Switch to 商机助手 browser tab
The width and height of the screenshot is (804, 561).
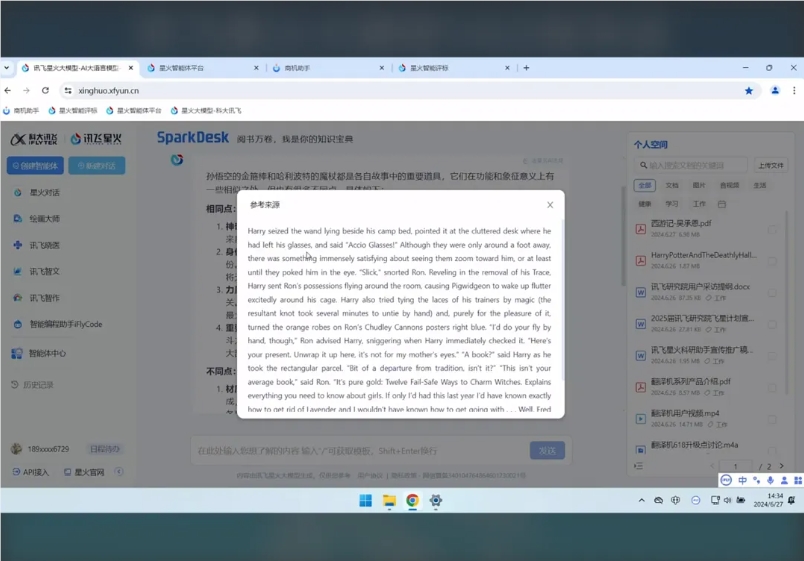pyautogui.click(x=328, y=68)
